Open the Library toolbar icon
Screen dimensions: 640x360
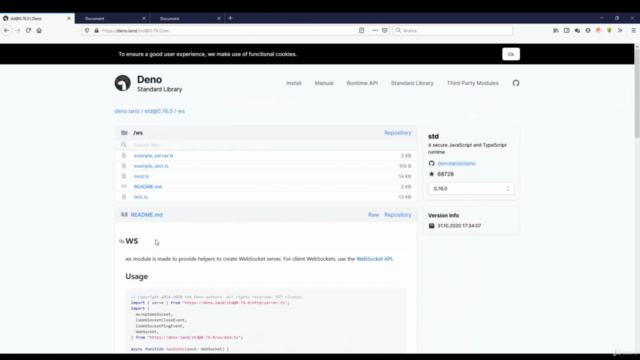point(556,31)
